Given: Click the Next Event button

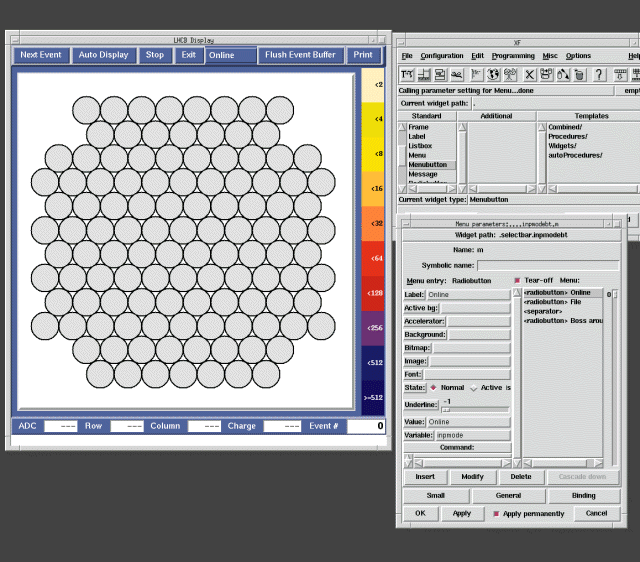Looking at the screenshot, I should pos(42,55).
